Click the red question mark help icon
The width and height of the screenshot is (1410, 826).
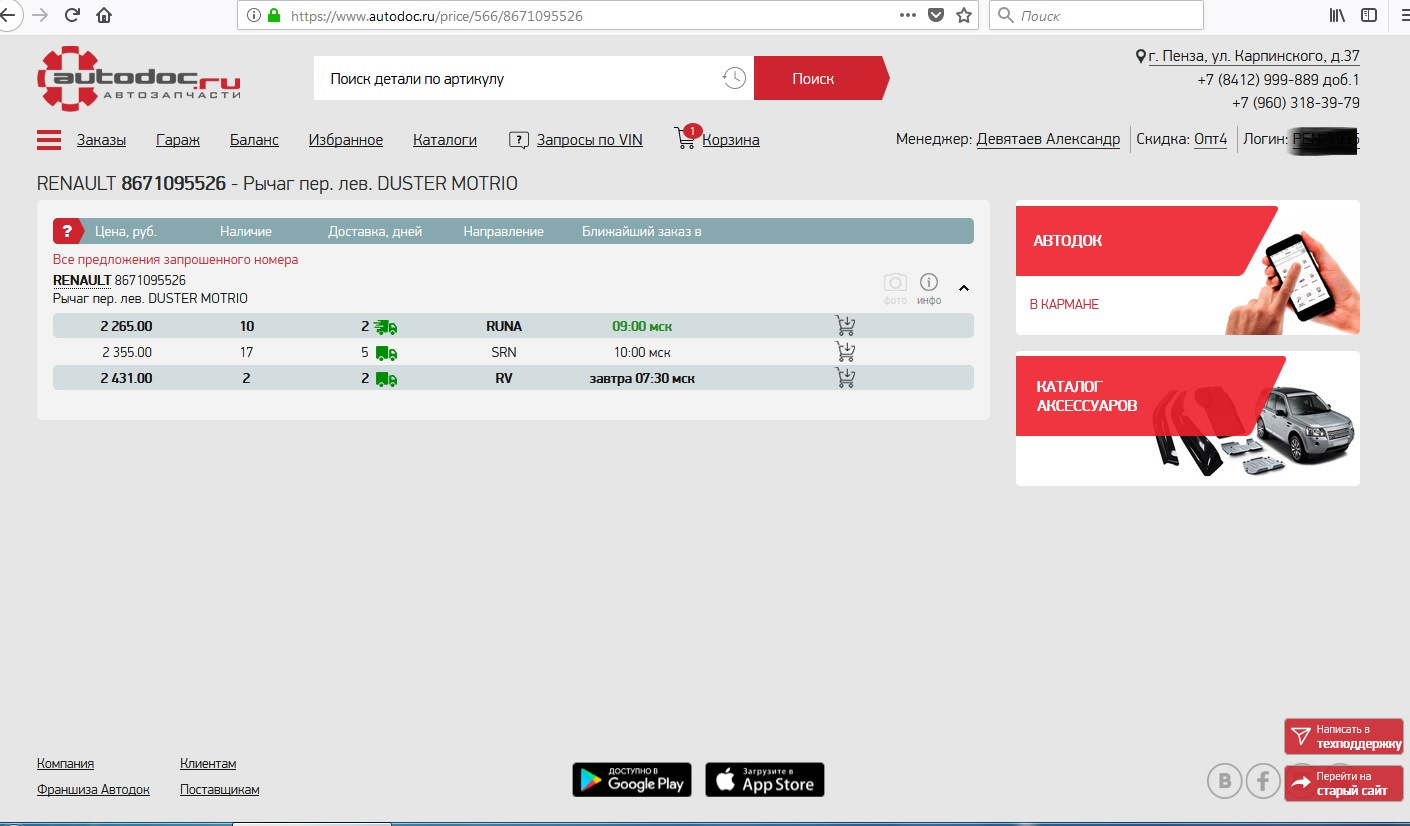pyautogui.click(x=67, y=231)
